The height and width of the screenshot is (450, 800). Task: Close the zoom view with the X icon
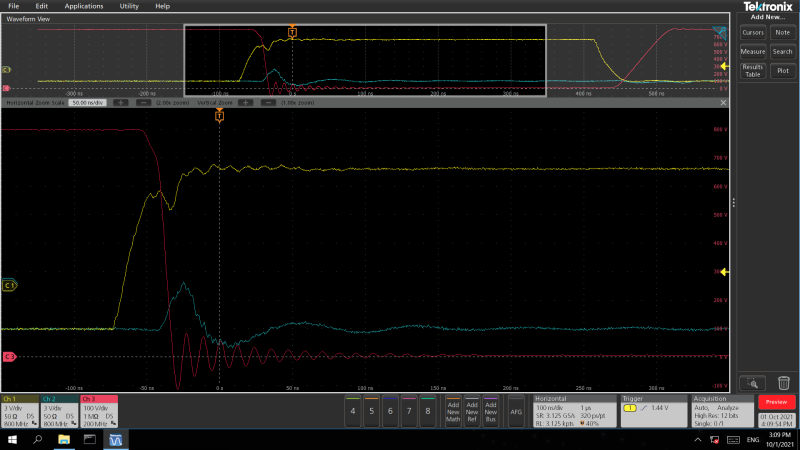point(723,102)
